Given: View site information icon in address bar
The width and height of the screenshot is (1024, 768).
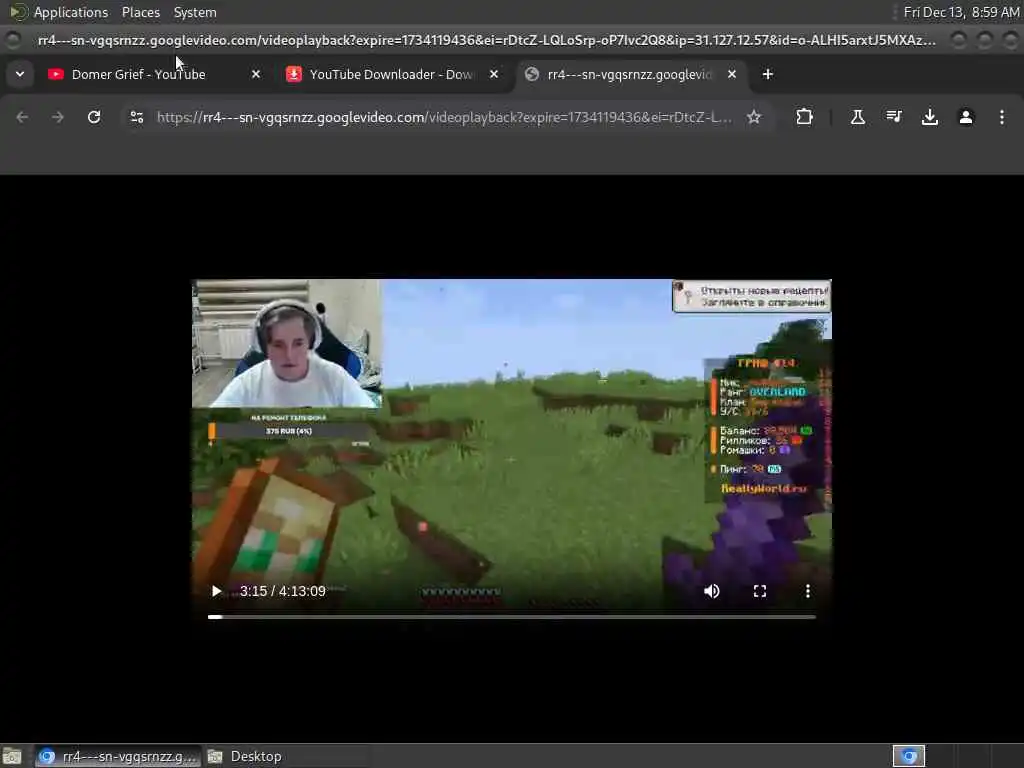Looking at the screenshot, I should pos(136,118).
